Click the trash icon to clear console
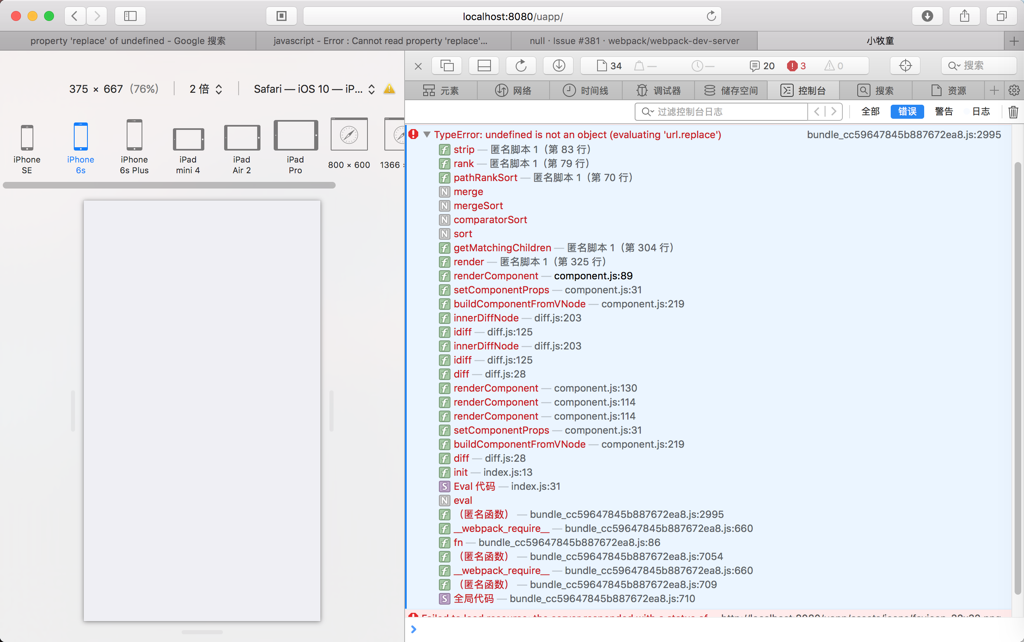 click(x=1011, y=111)
